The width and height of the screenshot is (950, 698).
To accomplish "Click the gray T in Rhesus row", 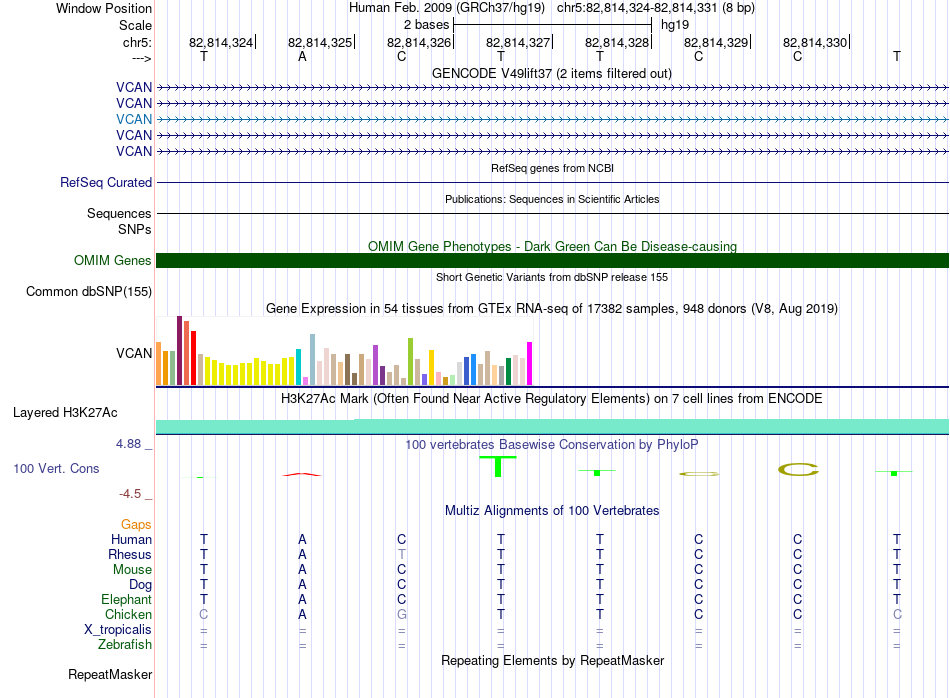I will pos(402,554).
